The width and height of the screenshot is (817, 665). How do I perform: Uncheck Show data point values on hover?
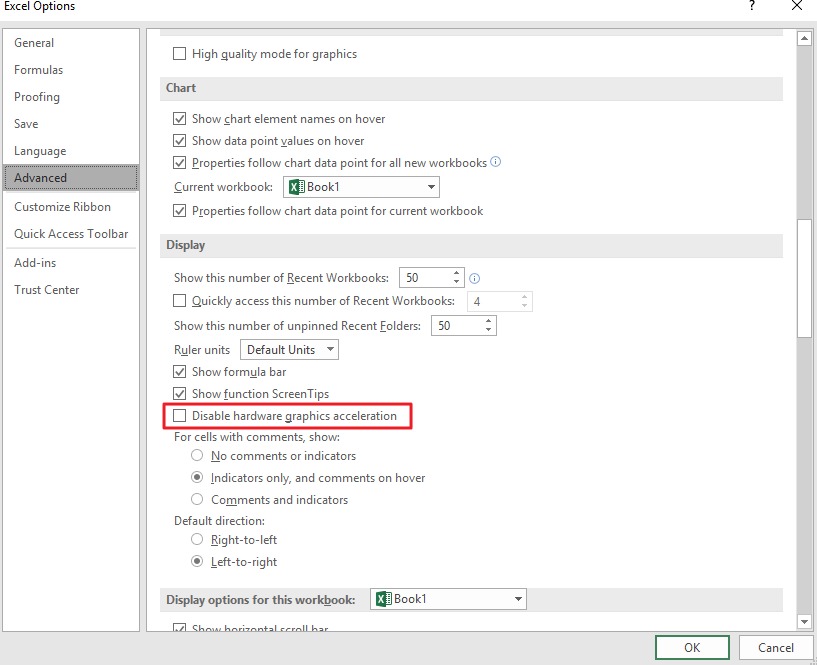179,141
